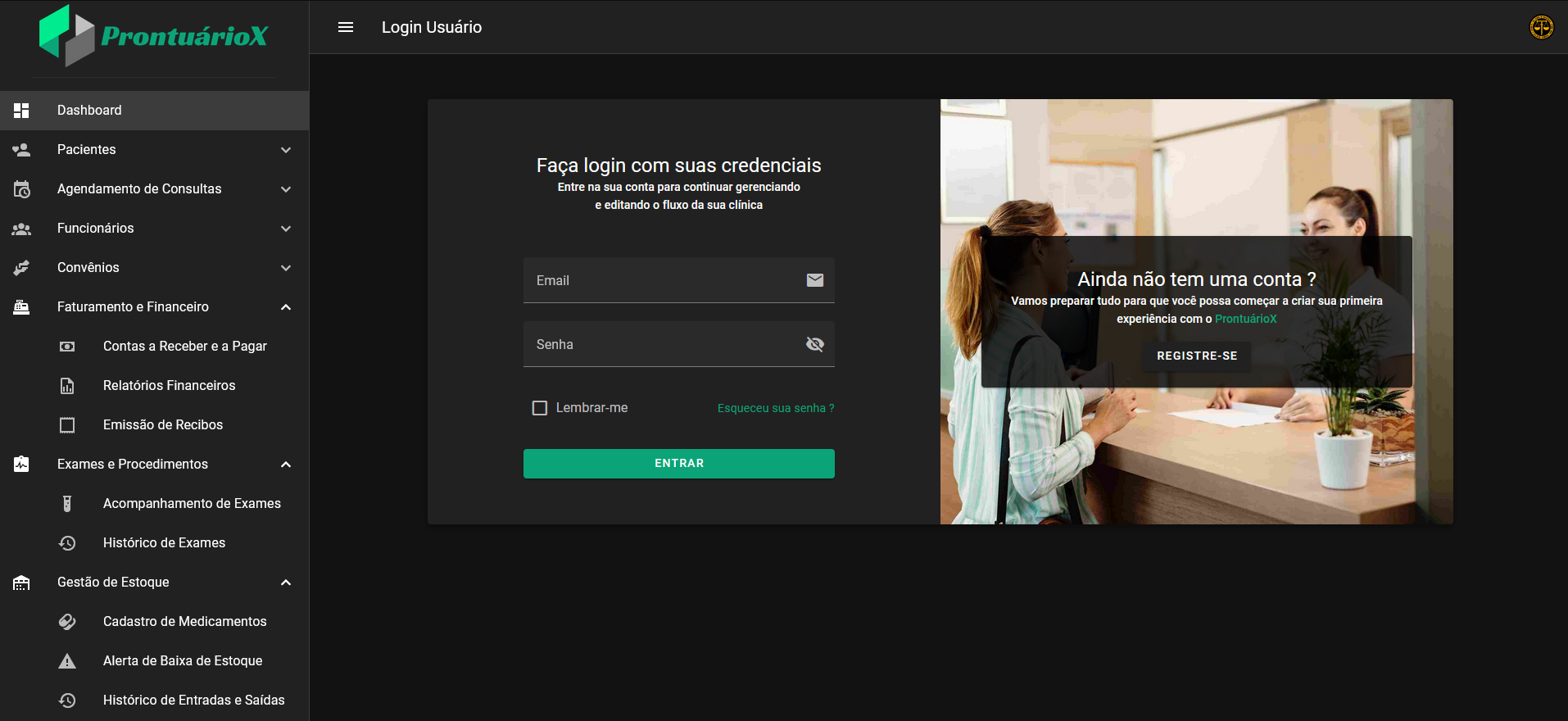The width and height of the screenshot is (1568, 721).
Task: Click the user avatar icon in header
Action: pos(1541,27)
